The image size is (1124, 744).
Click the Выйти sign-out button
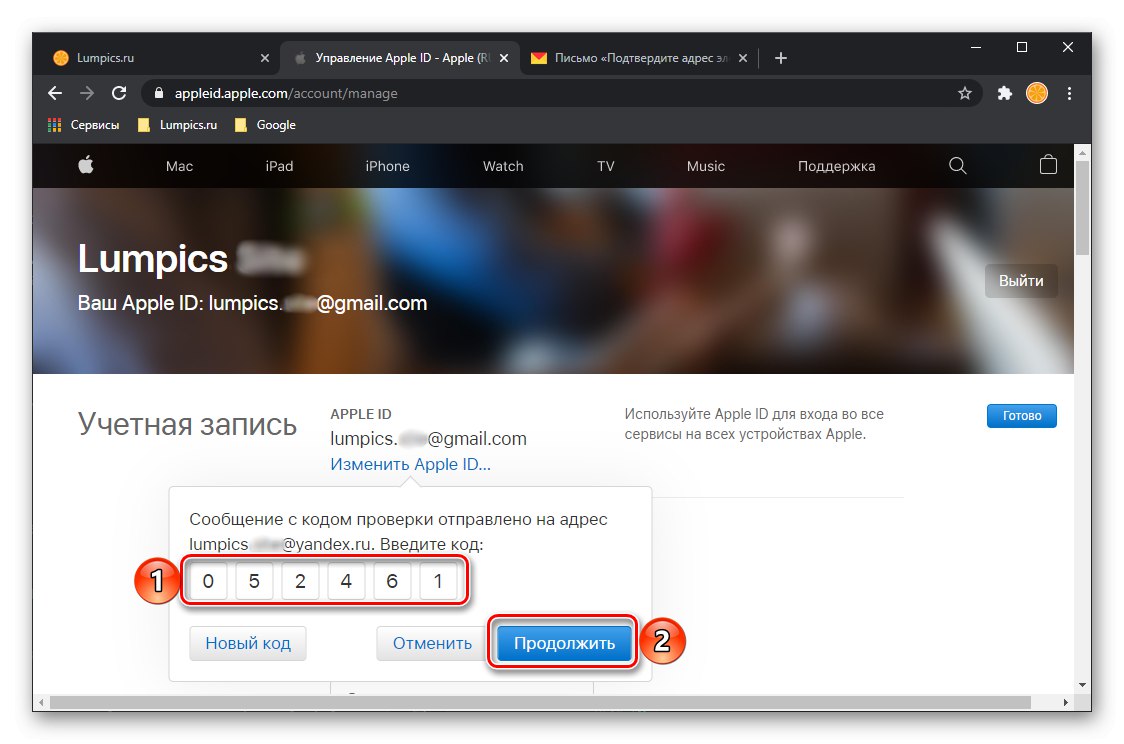point(1021,281)
